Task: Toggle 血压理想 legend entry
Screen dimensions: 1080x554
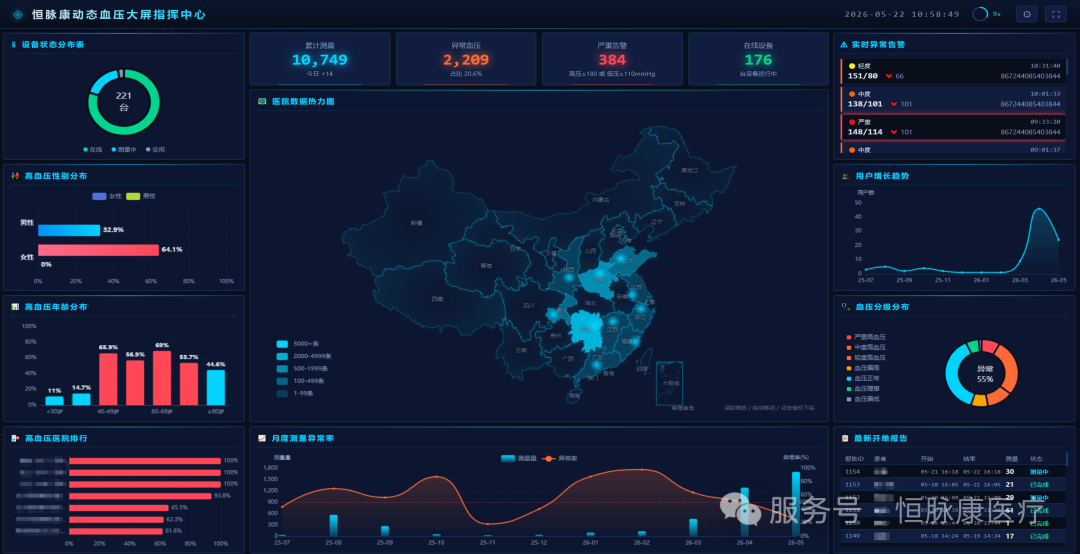Action: (863, 389)
